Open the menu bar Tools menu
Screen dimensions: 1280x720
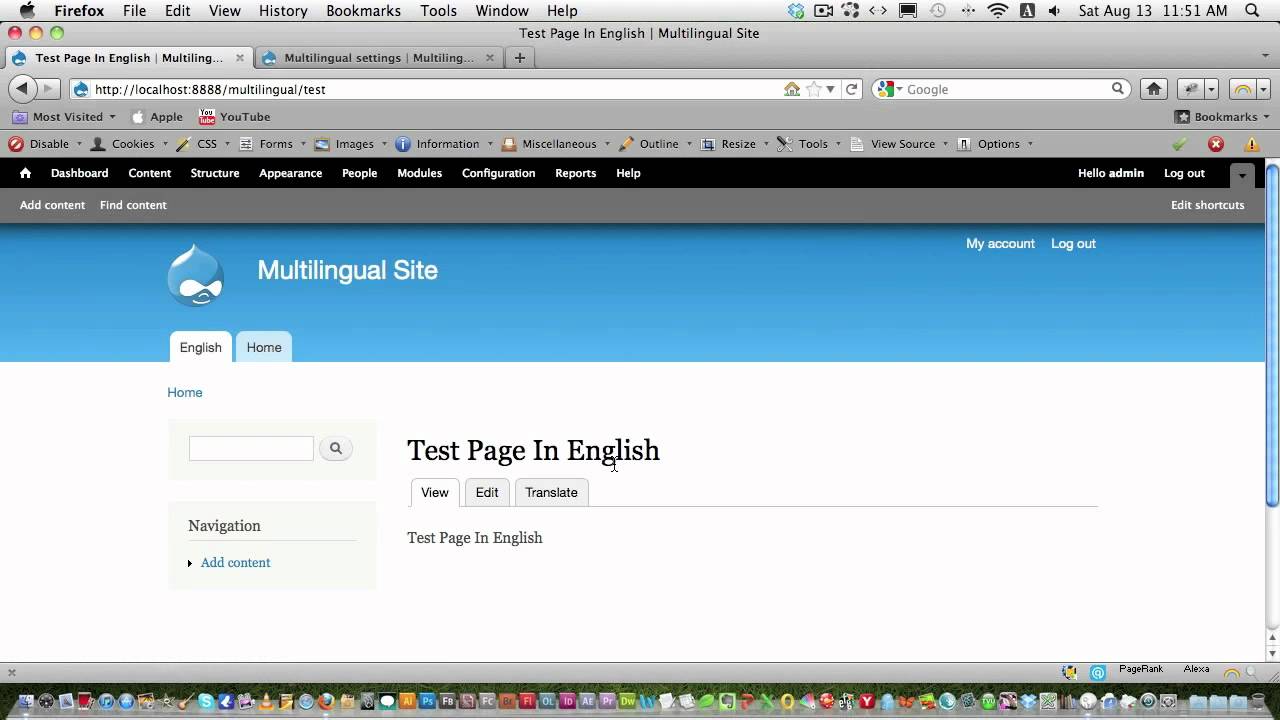pos(438,11)
